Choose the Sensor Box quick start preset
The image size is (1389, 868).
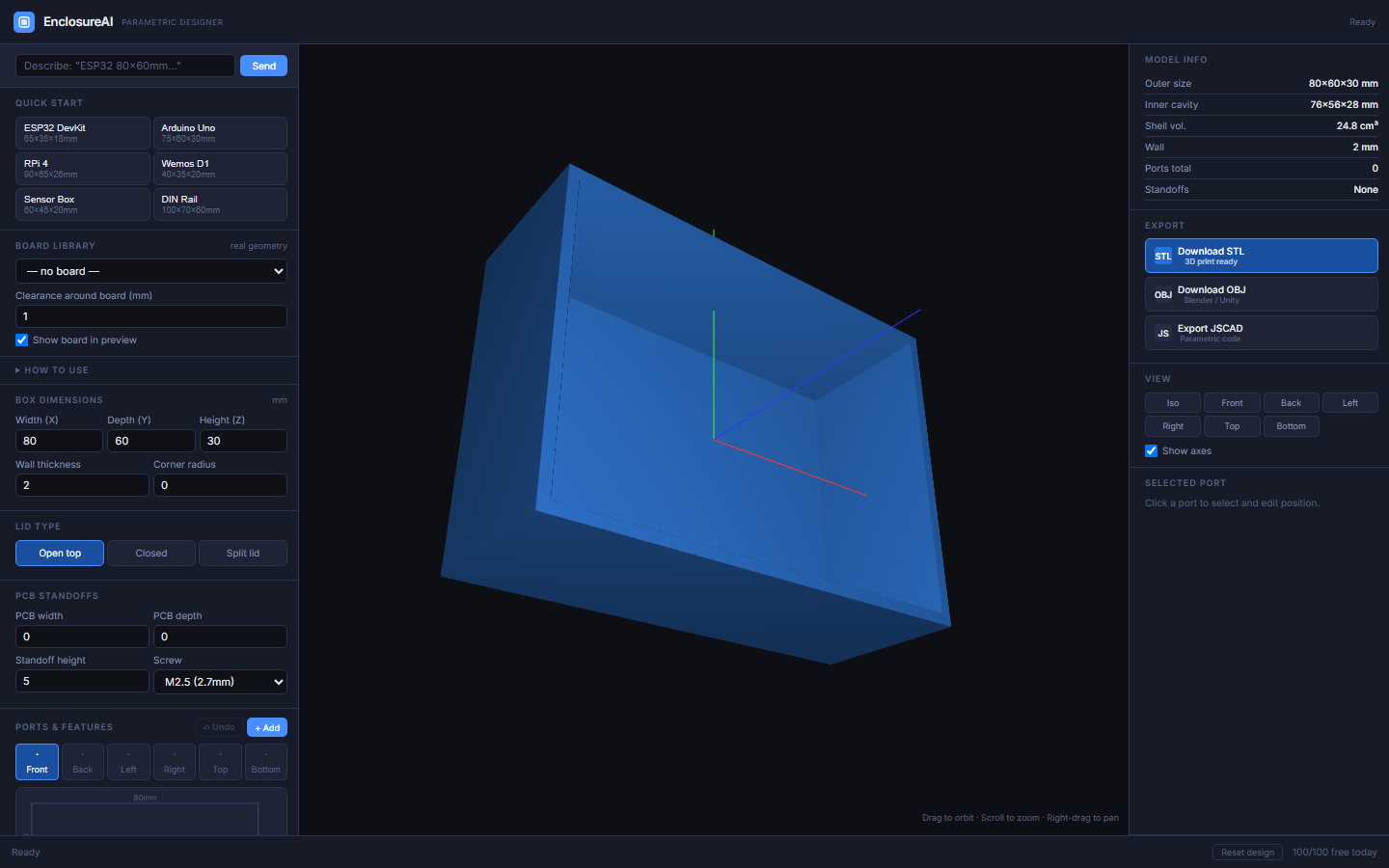pos(83,204)
